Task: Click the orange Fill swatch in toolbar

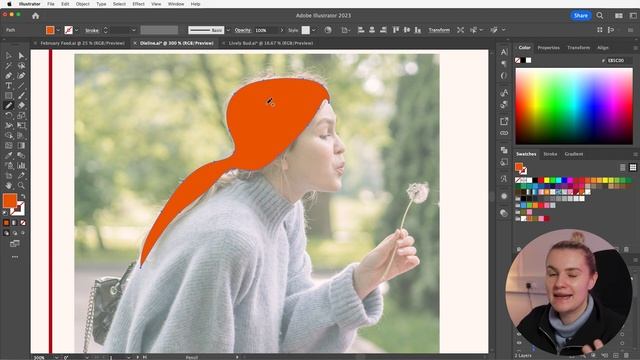Action: (x=9, y=200)
